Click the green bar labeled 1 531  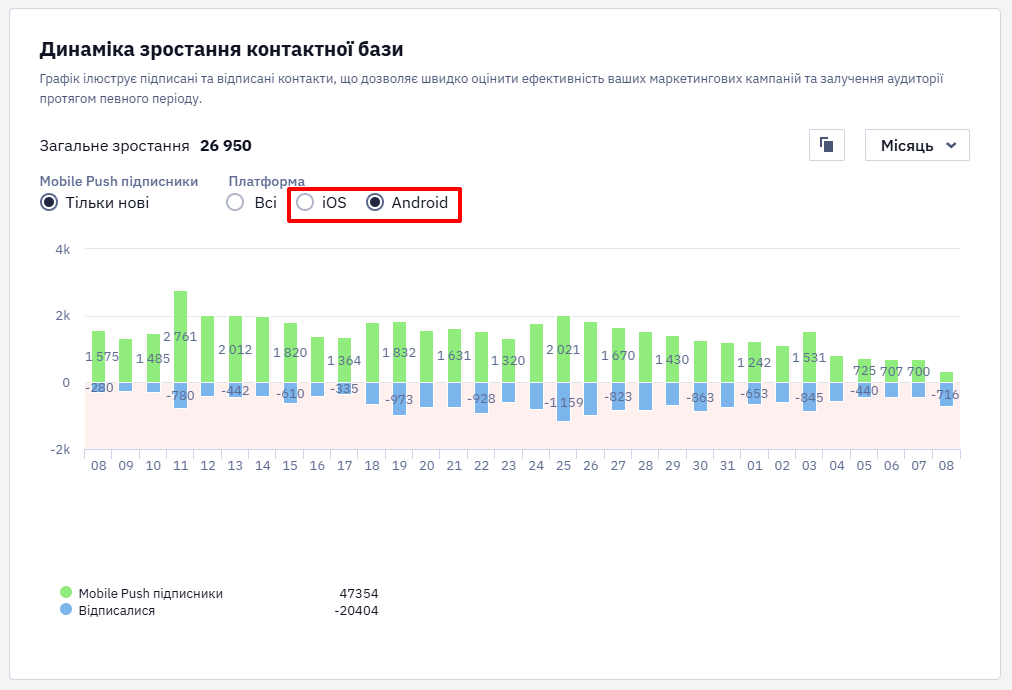[809, 357]
